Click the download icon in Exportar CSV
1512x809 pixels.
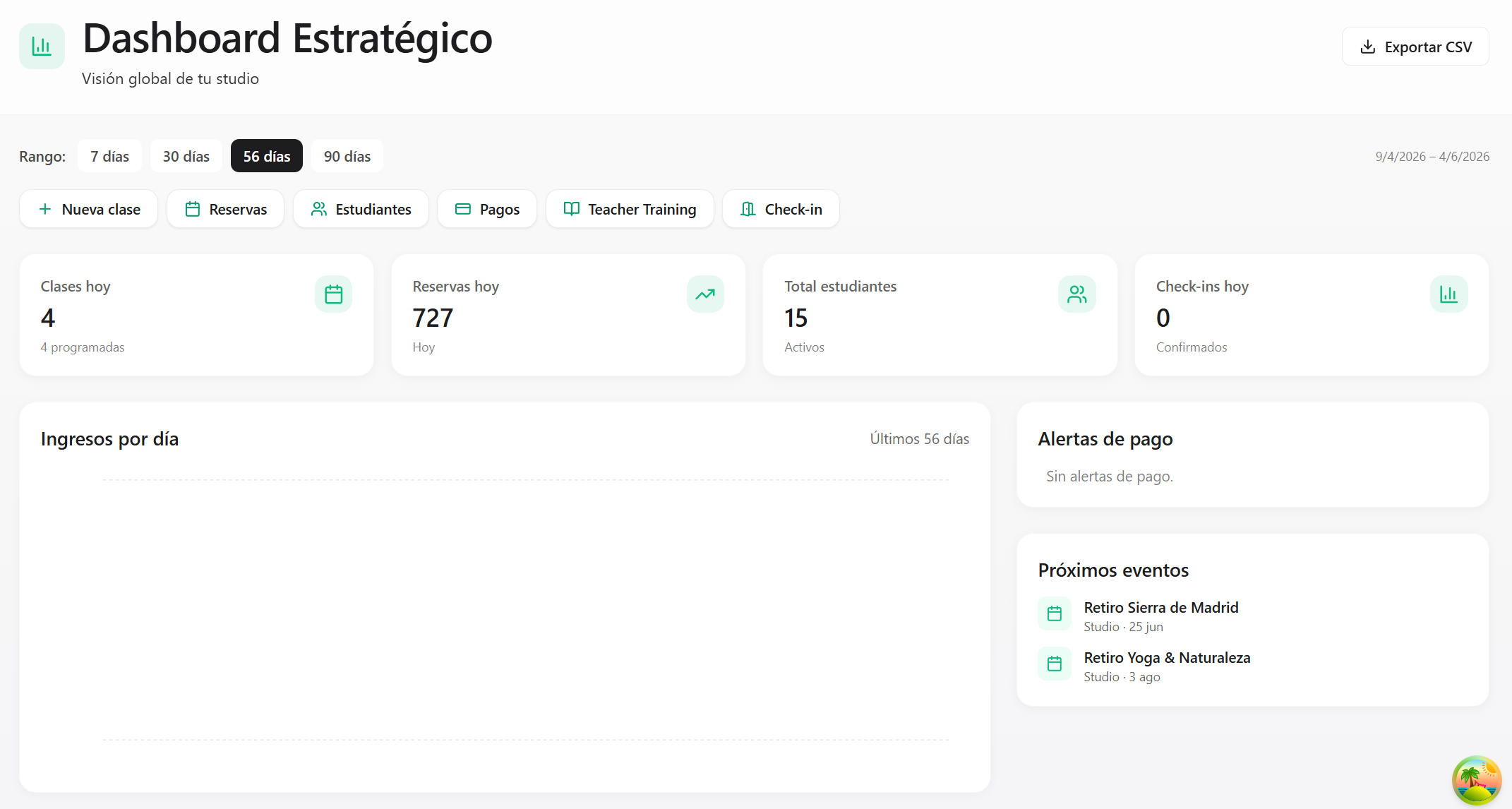pos(1367,47)
